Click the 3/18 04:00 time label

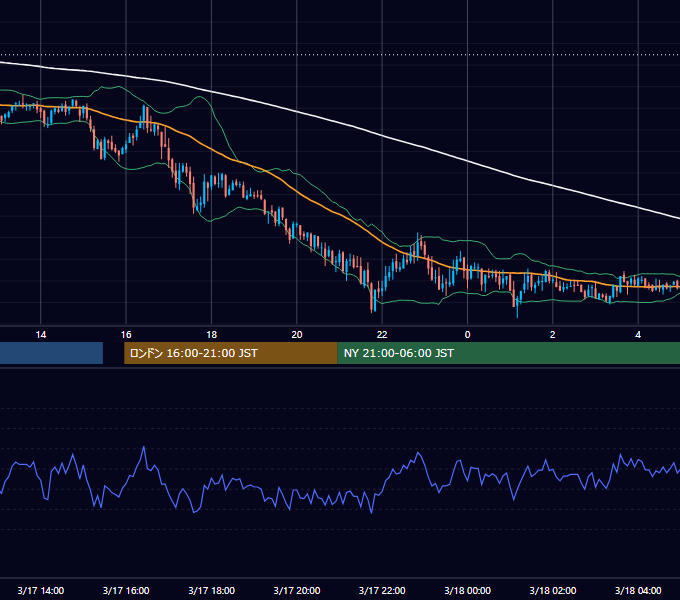[638, 590]
